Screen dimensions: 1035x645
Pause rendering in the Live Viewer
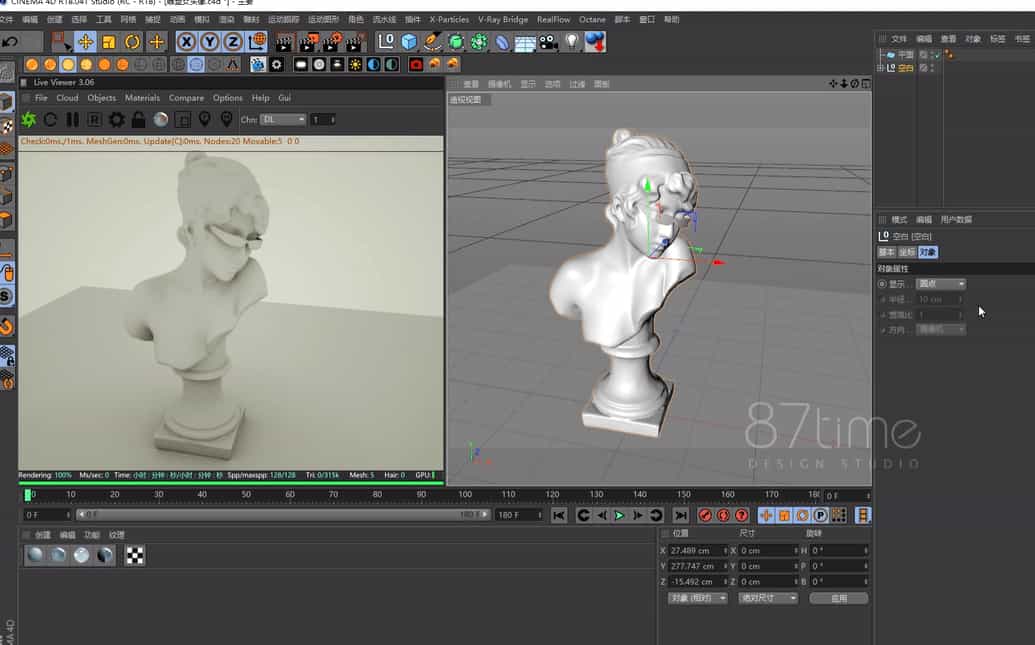tap(74, 119)
